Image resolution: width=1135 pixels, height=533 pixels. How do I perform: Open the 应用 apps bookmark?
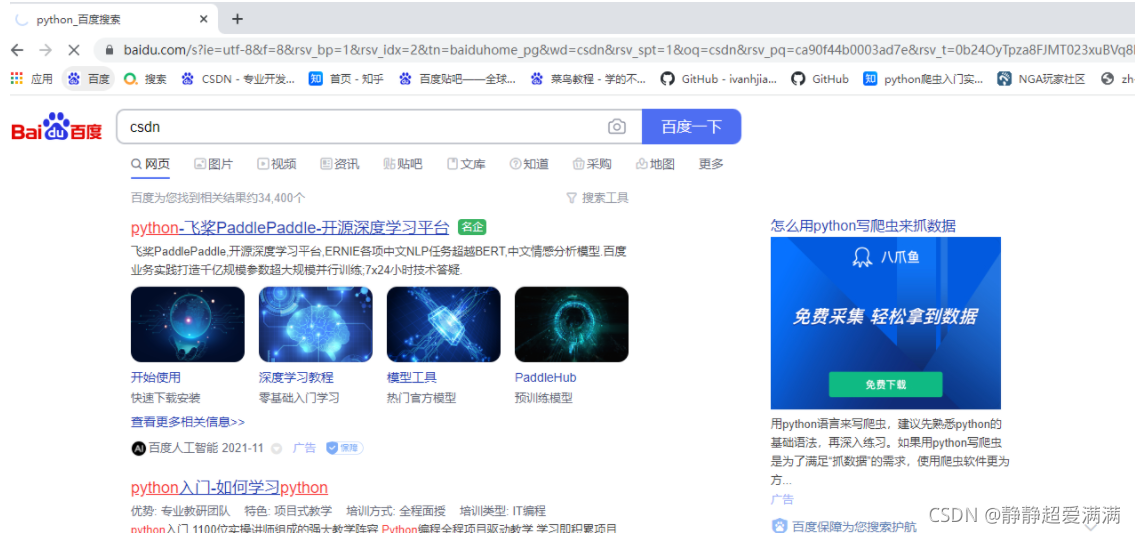pos(32,79)
